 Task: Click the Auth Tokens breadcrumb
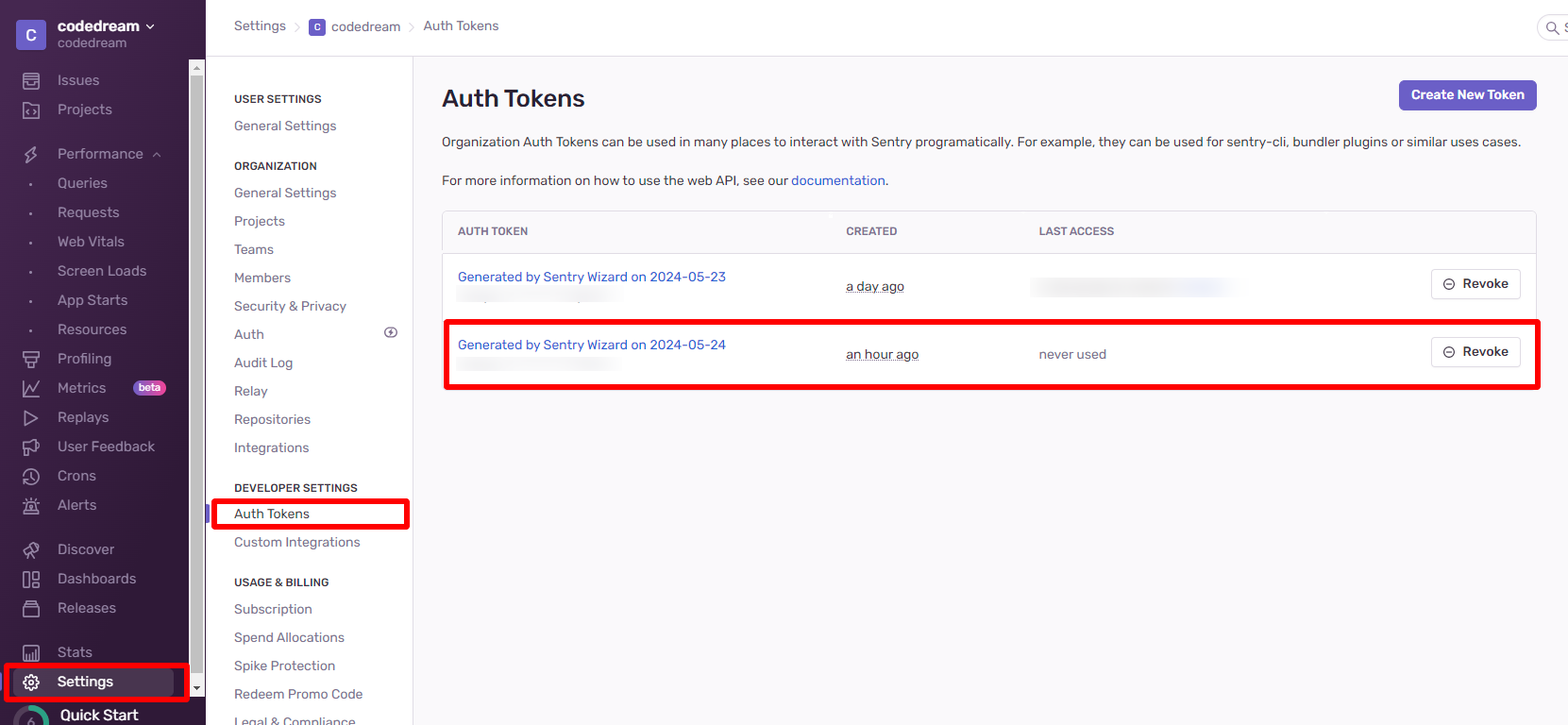click(x=461, y=25)
